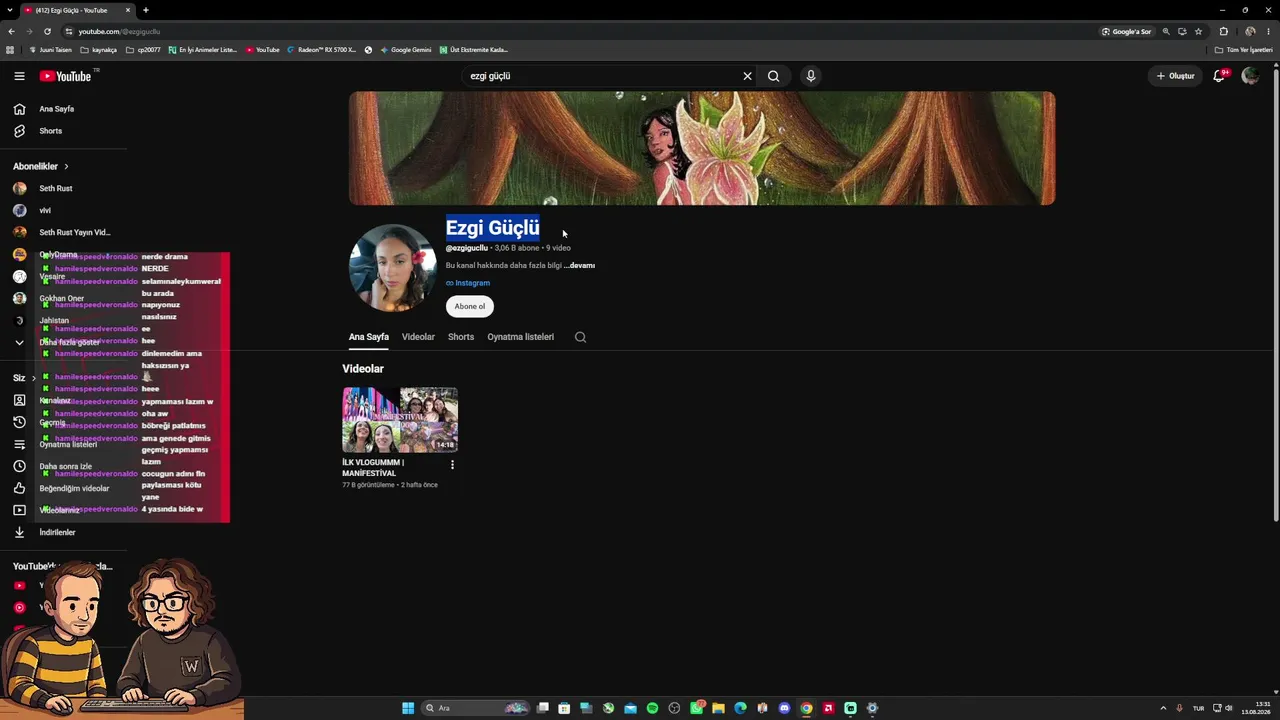Open Oynatma listeleri in the sidebar
The image size is (1280, 720).
click(68, 444)
